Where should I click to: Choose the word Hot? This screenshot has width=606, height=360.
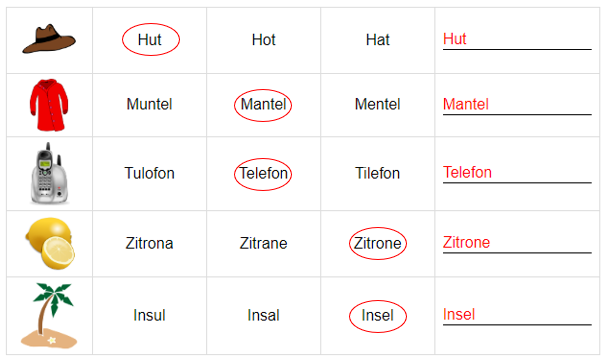264,40
